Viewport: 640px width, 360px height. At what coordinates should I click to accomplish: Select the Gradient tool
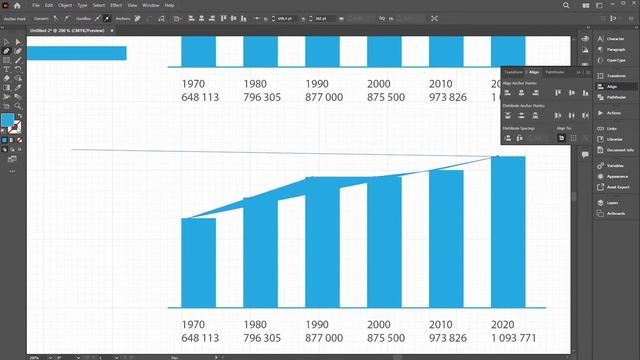tap(6, 87)
